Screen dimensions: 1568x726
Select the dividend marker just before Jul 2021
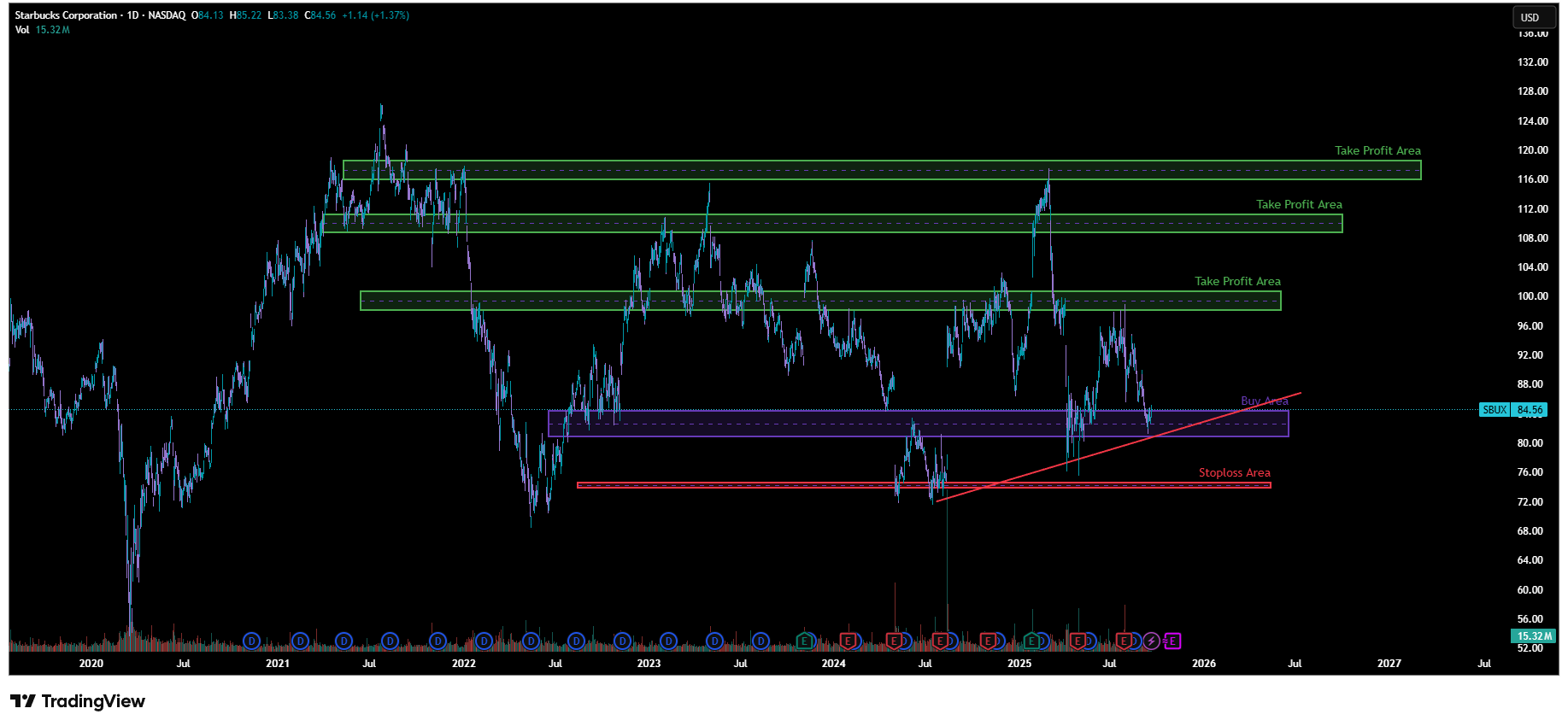coord(344,641)
